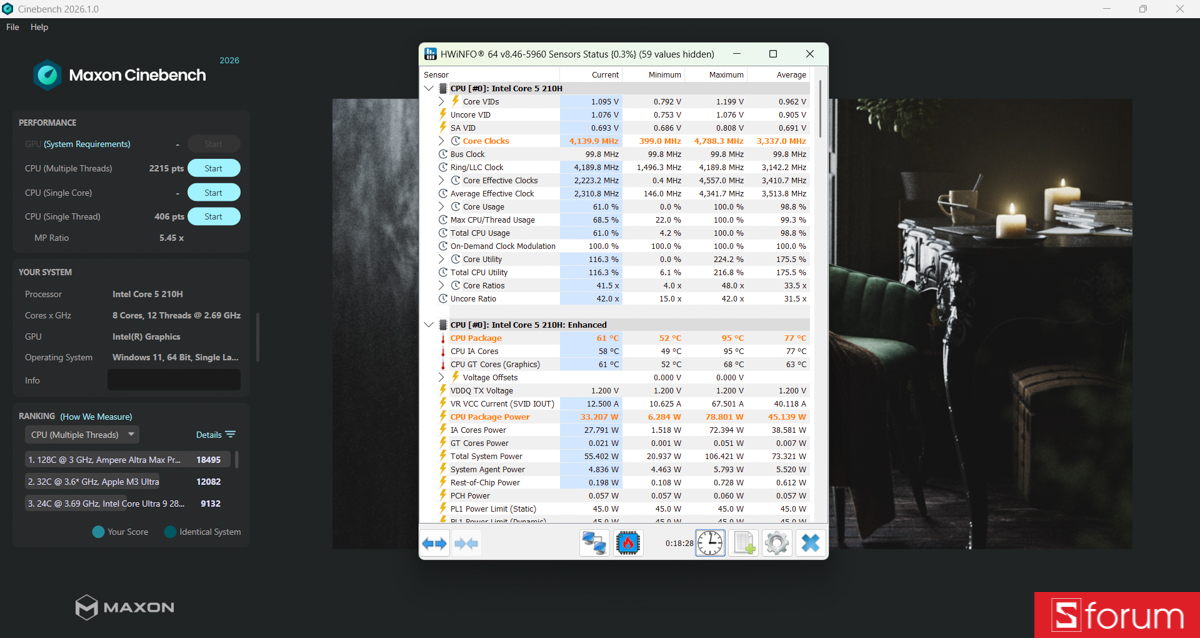
Task: Start the CPU (Multiple Threads) benchmark
Action: [x=214, y=168]
